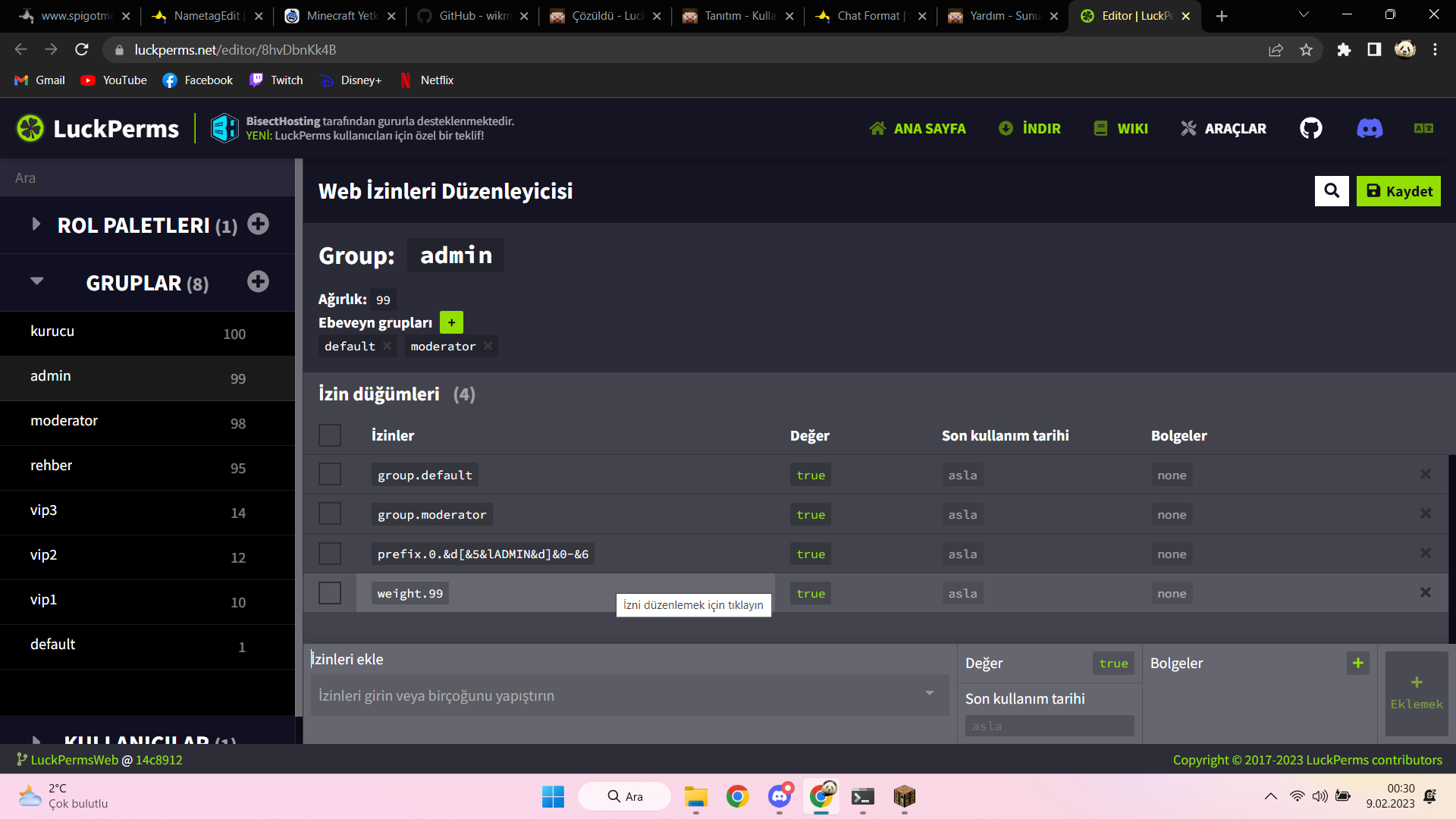
Task: Add parent group with green plus
Action: click(x=451, y=322)
